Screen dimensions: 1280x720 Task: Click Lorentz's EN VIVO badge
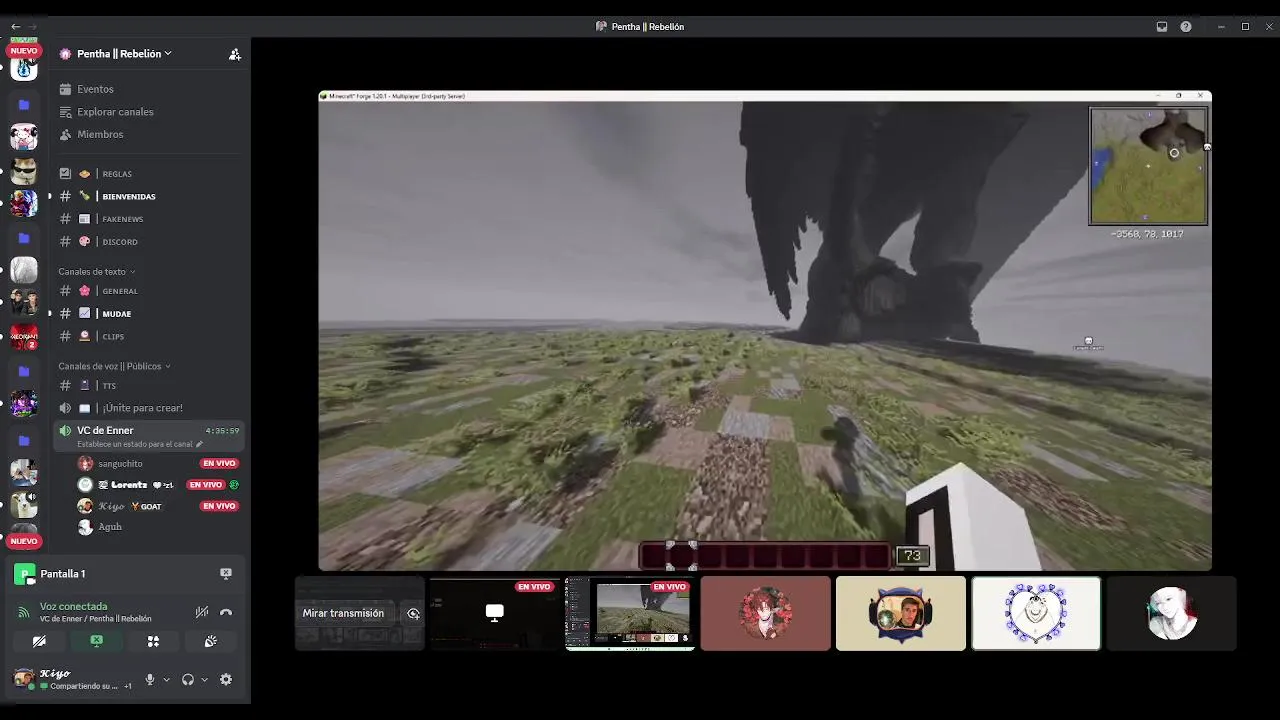(206, 485)
